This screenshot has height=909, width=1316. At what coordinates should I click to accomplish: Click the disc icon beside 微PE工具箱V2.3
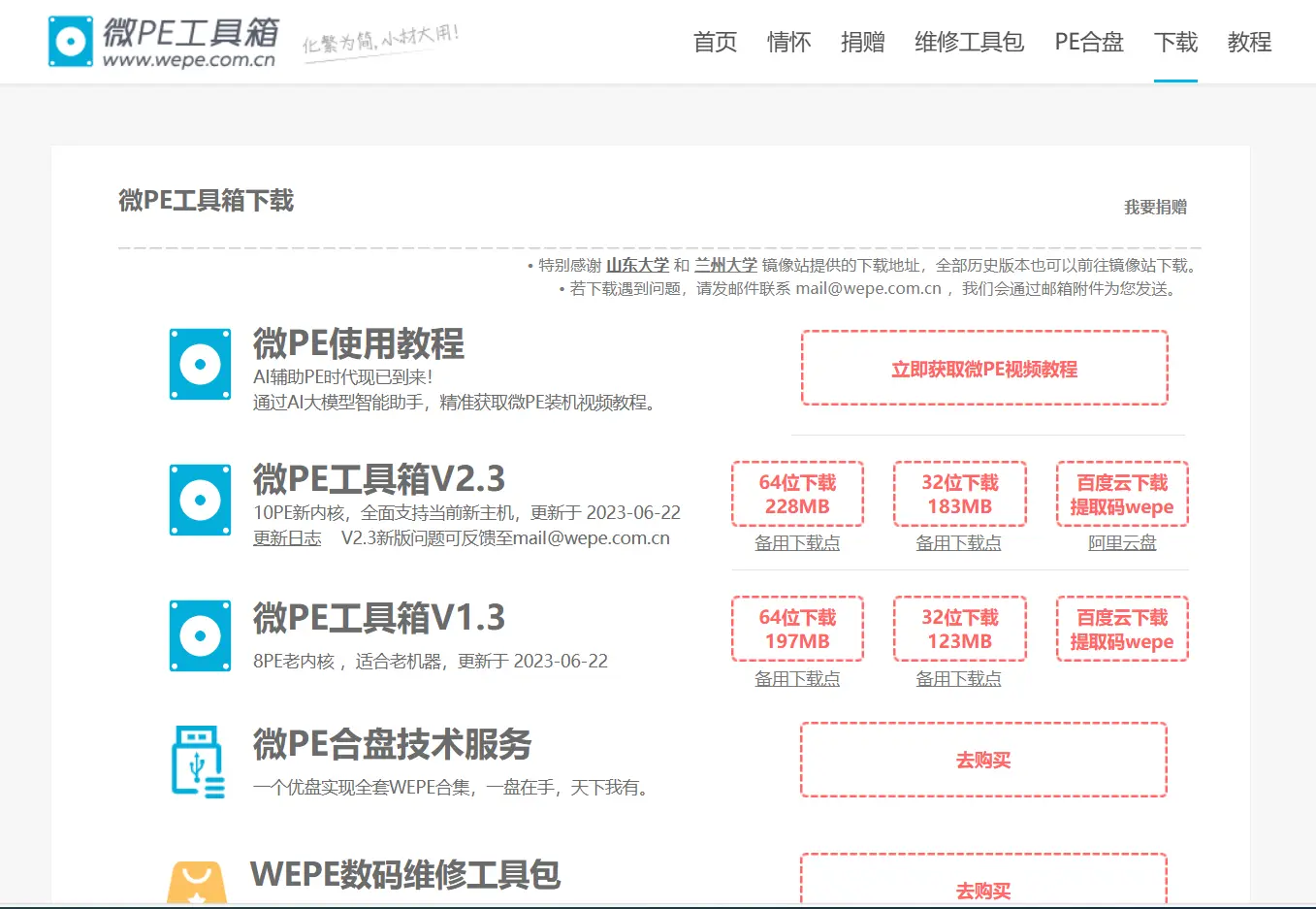coord(201,501)
